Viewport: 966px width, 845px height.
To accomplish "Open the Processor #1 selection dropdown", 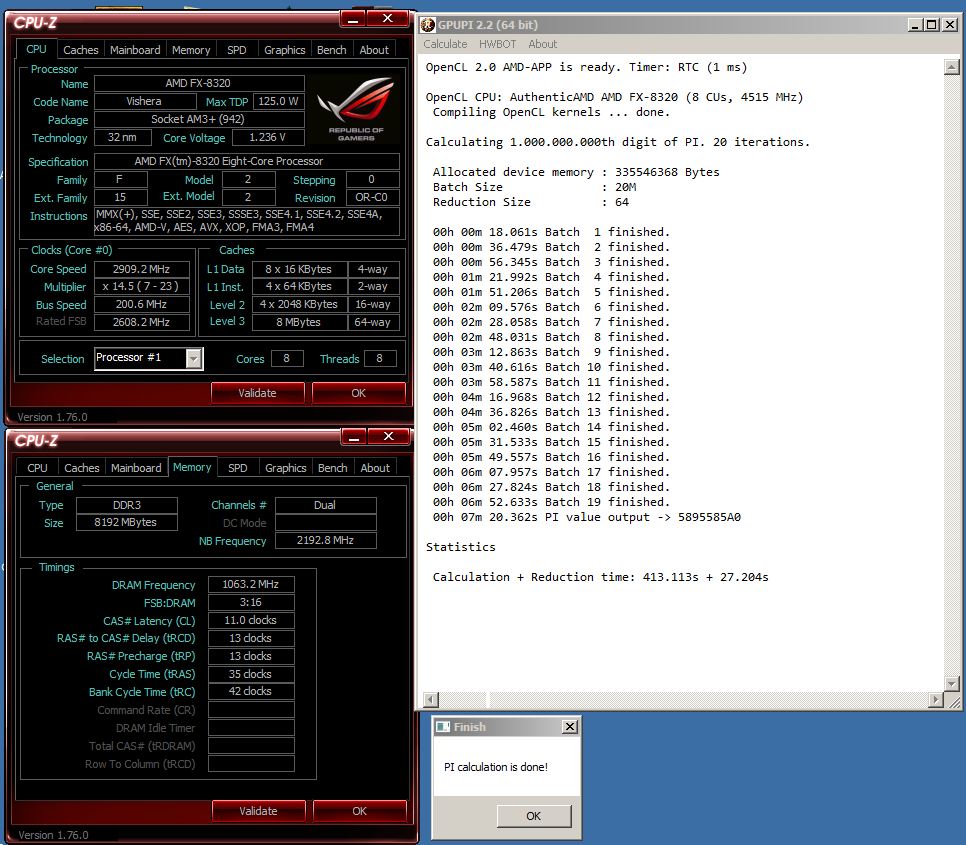I will coord(193,358).
